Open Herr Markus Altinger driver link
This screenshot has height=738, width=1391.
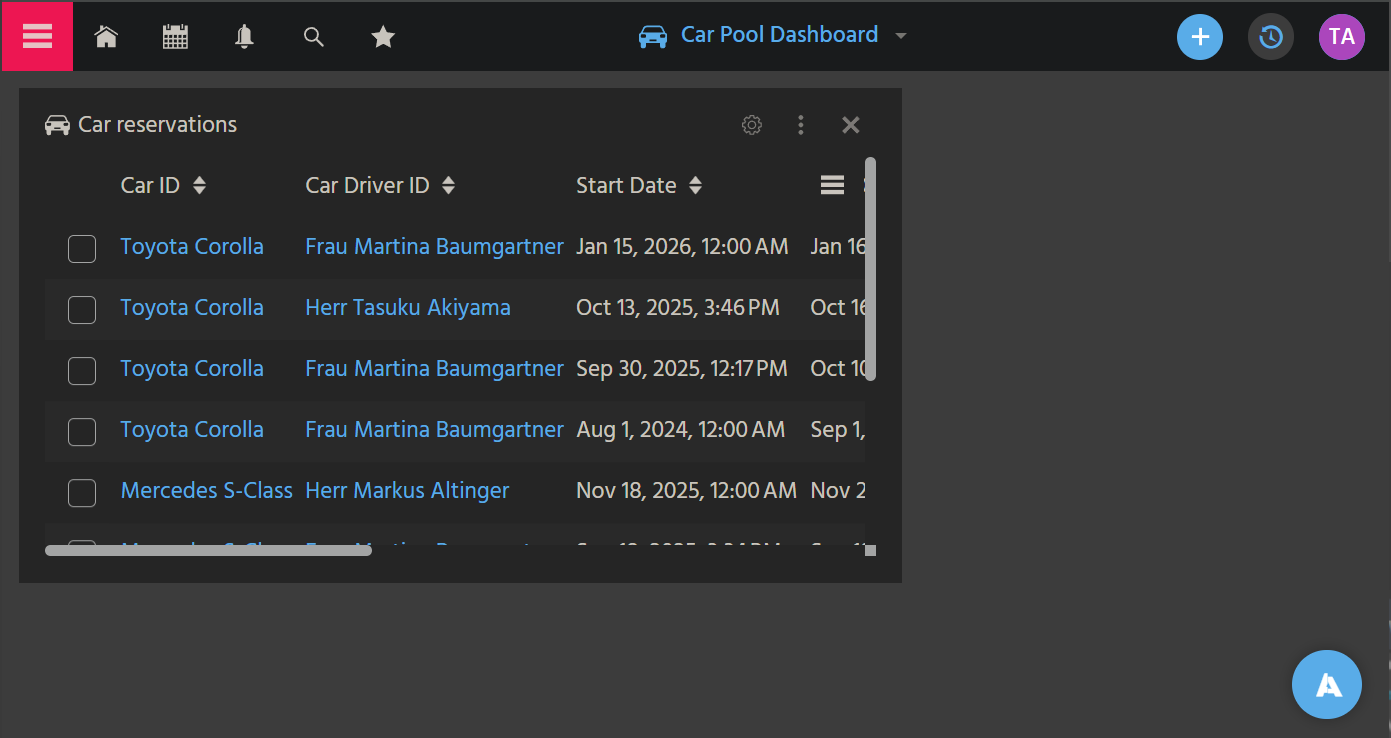[x=407, y=491]
